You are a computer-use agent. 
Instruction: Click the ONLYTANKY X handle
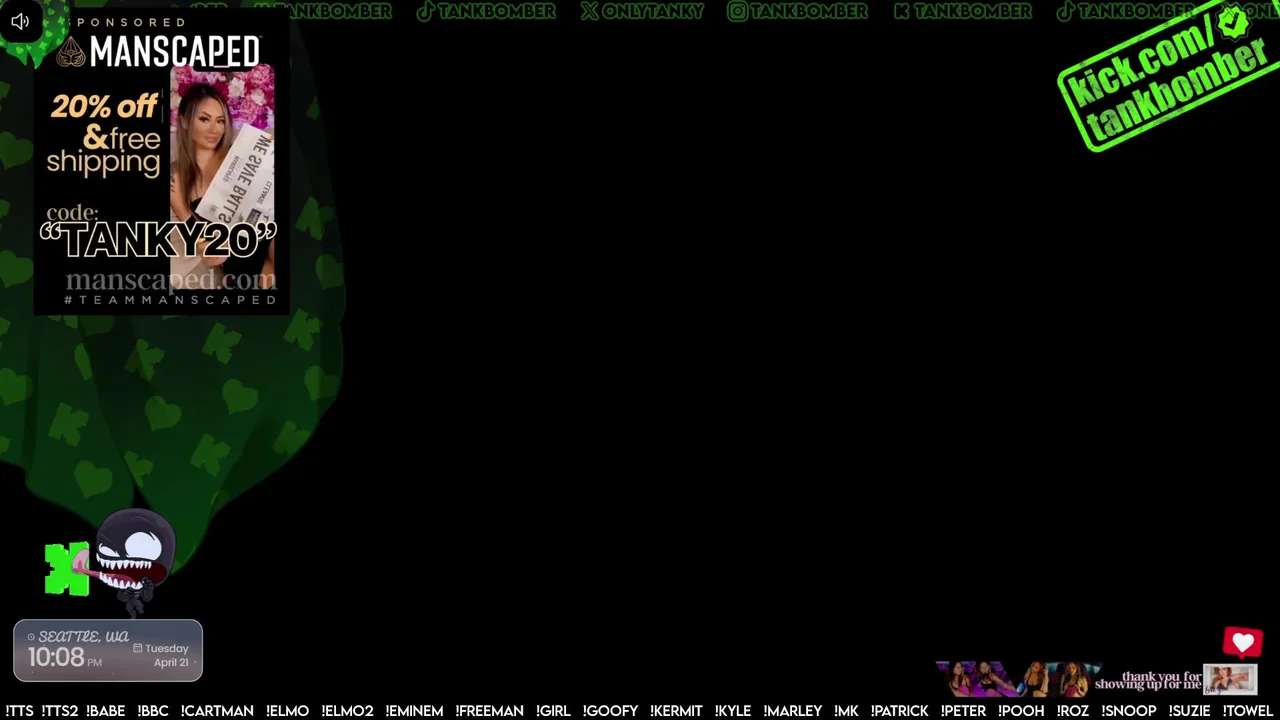(x=652, y=11)
